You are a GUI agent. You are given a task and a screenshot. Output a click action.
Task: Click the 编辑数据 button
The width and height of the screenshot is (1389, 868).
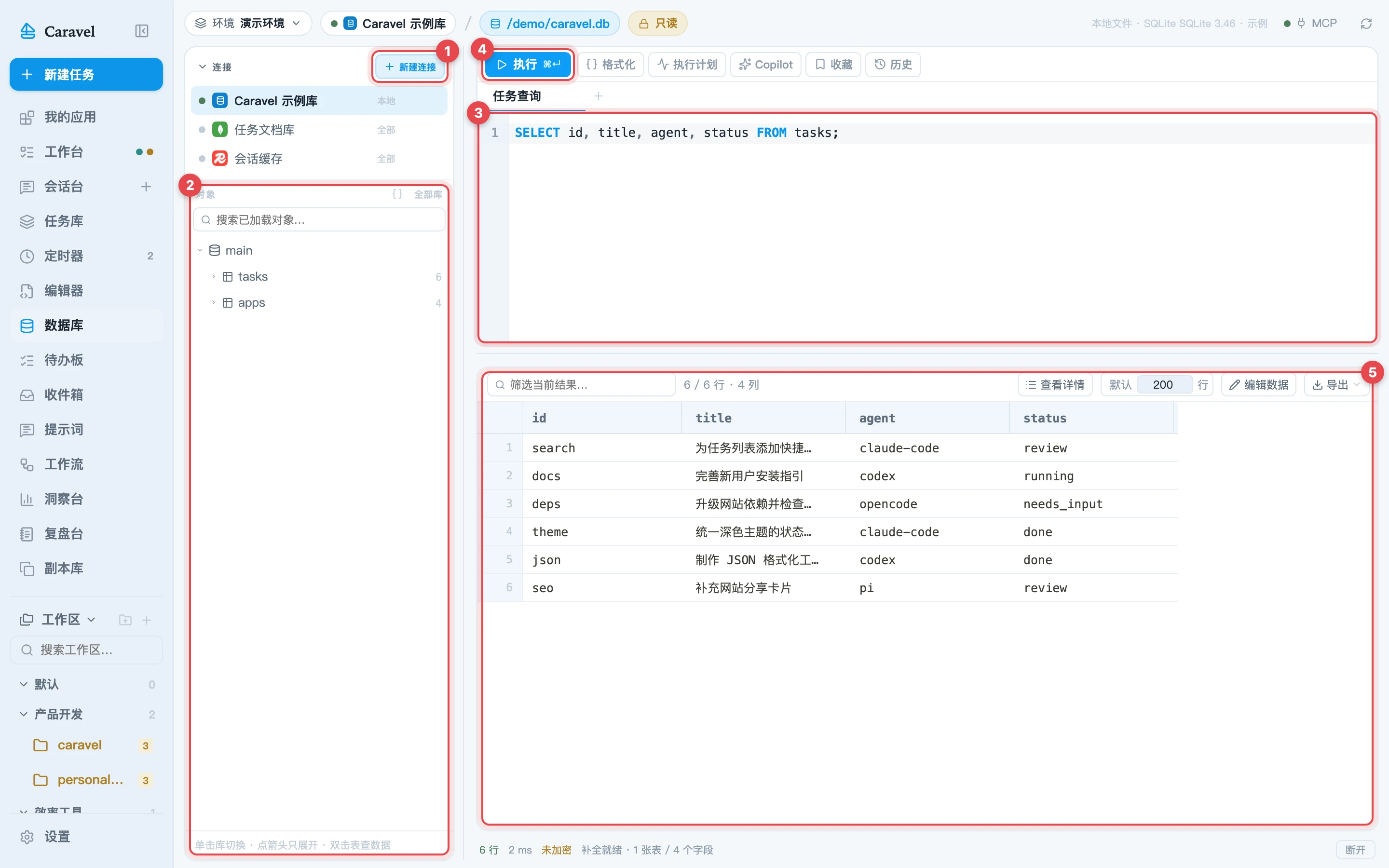pyautogui.click(x=1259, y=385)
